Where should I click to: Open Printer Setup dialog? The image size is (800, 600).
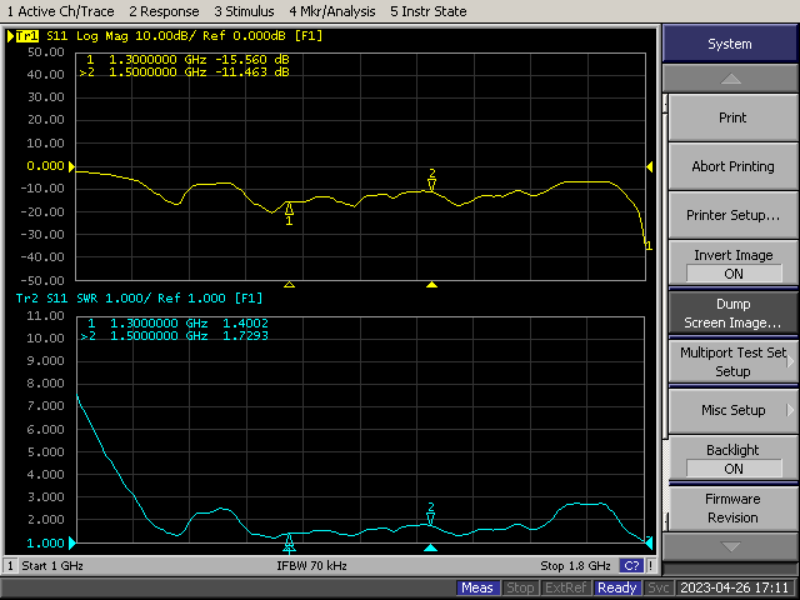coord(733,215)
